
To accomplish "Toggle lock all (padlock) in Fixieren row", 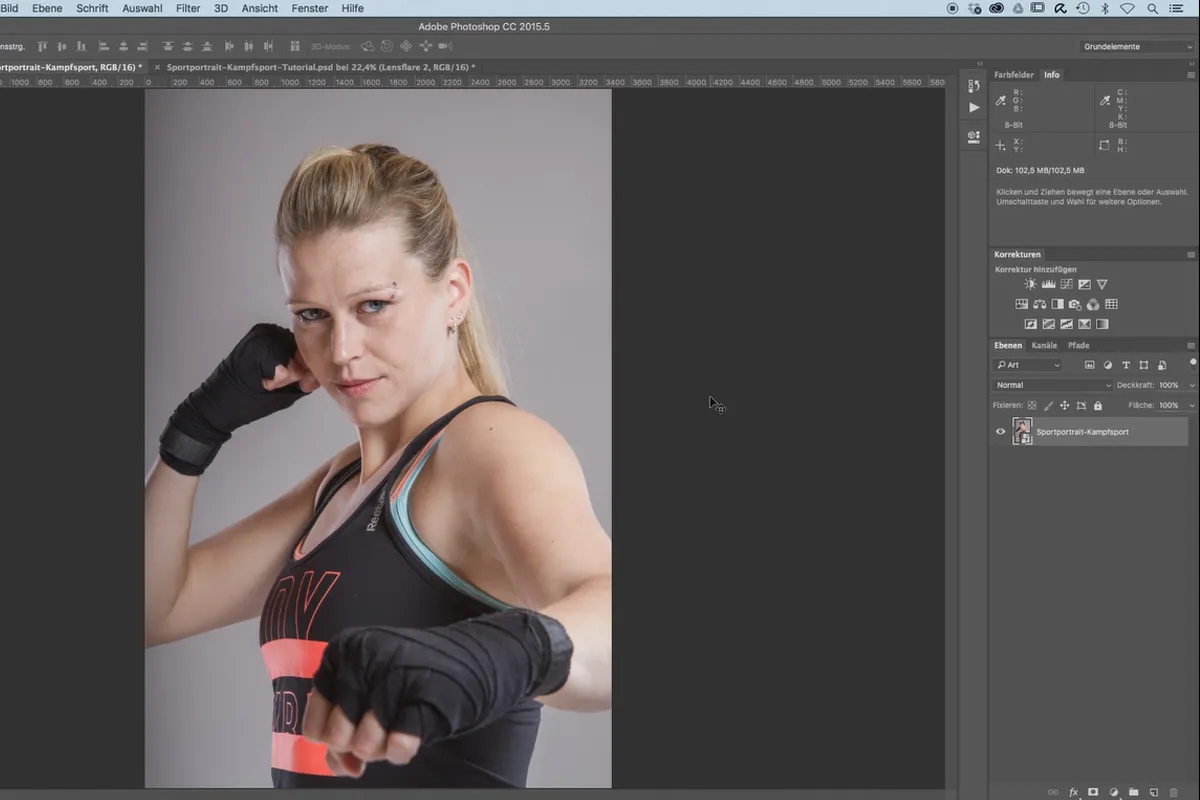I will coord(1098,406).
